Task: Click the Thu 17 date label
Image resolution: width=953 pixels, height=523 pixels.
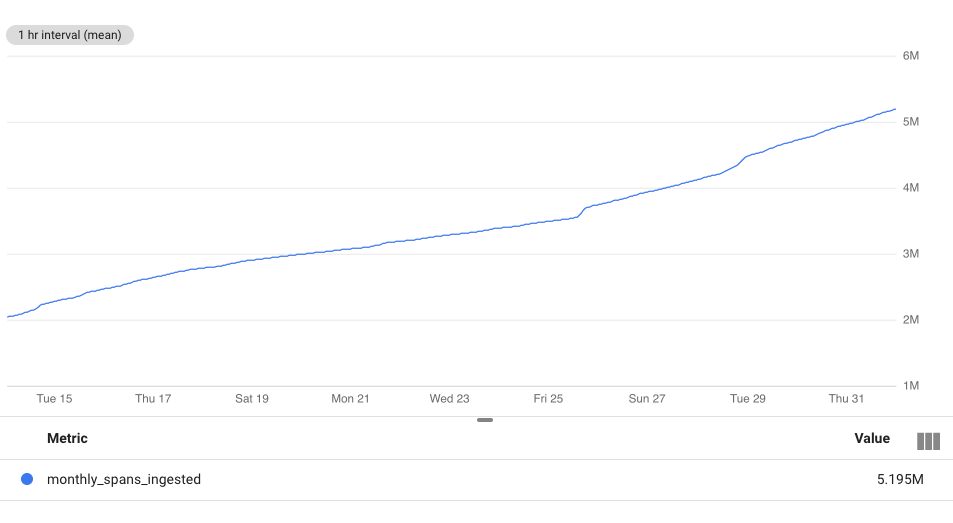Action: [153, 398]
